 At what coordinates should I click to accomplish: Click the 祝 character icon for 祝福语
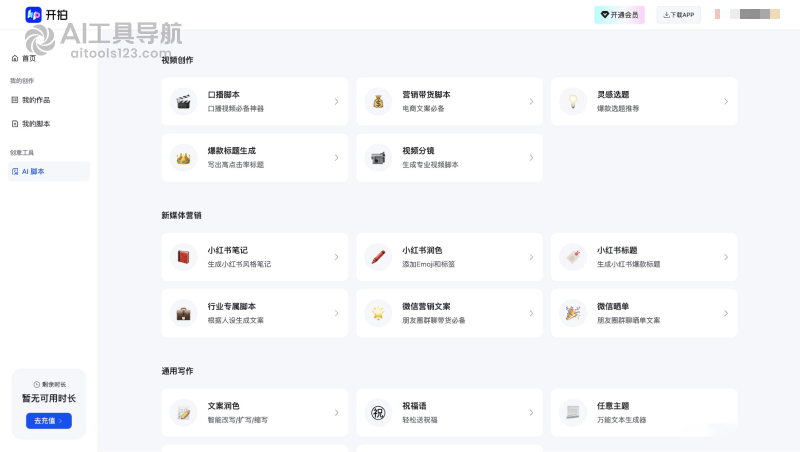[x=378, y=413]
